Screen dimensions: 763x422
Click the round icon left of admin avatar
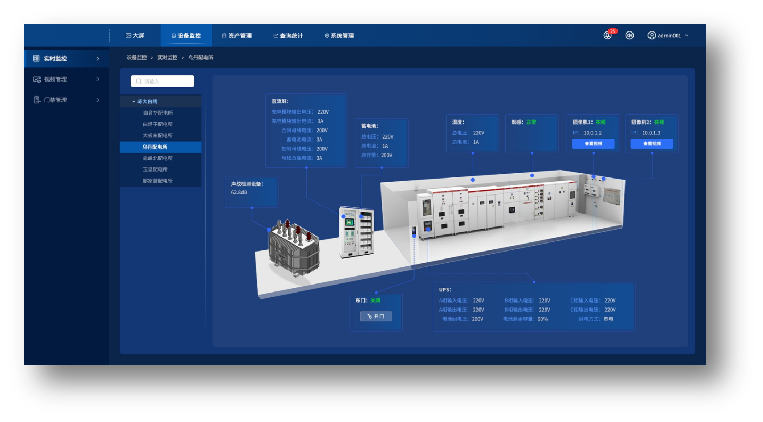tap(630, 35)
